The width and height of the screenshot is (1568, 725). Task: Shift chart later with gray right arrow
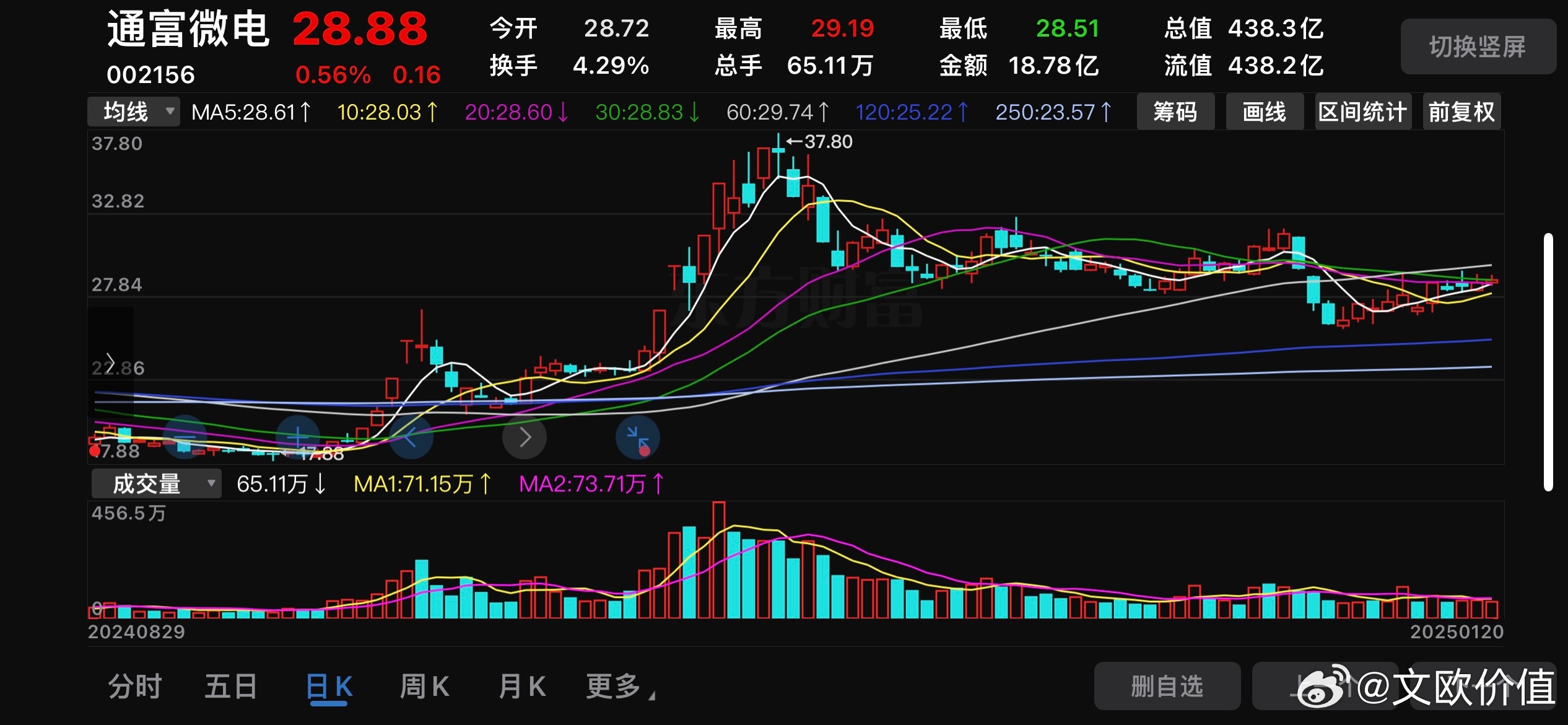[x=525, y=437]
